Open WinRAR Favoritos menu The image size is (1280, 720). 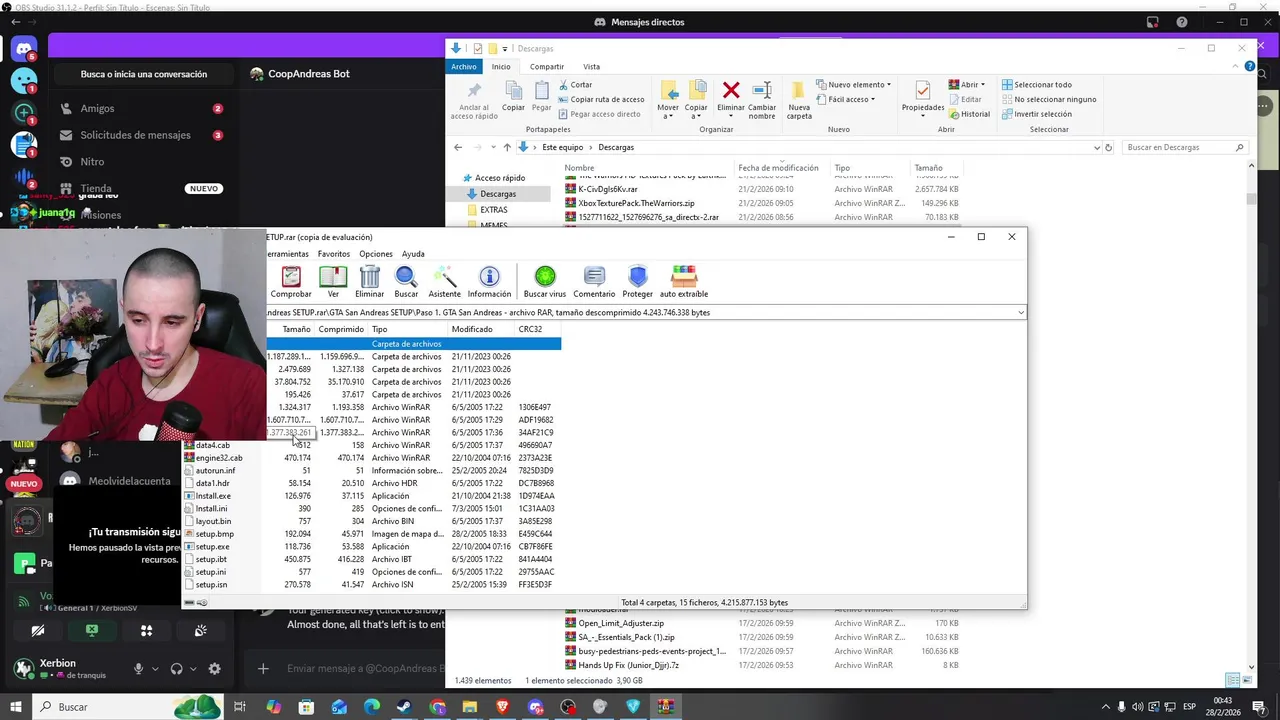point(334,254)
